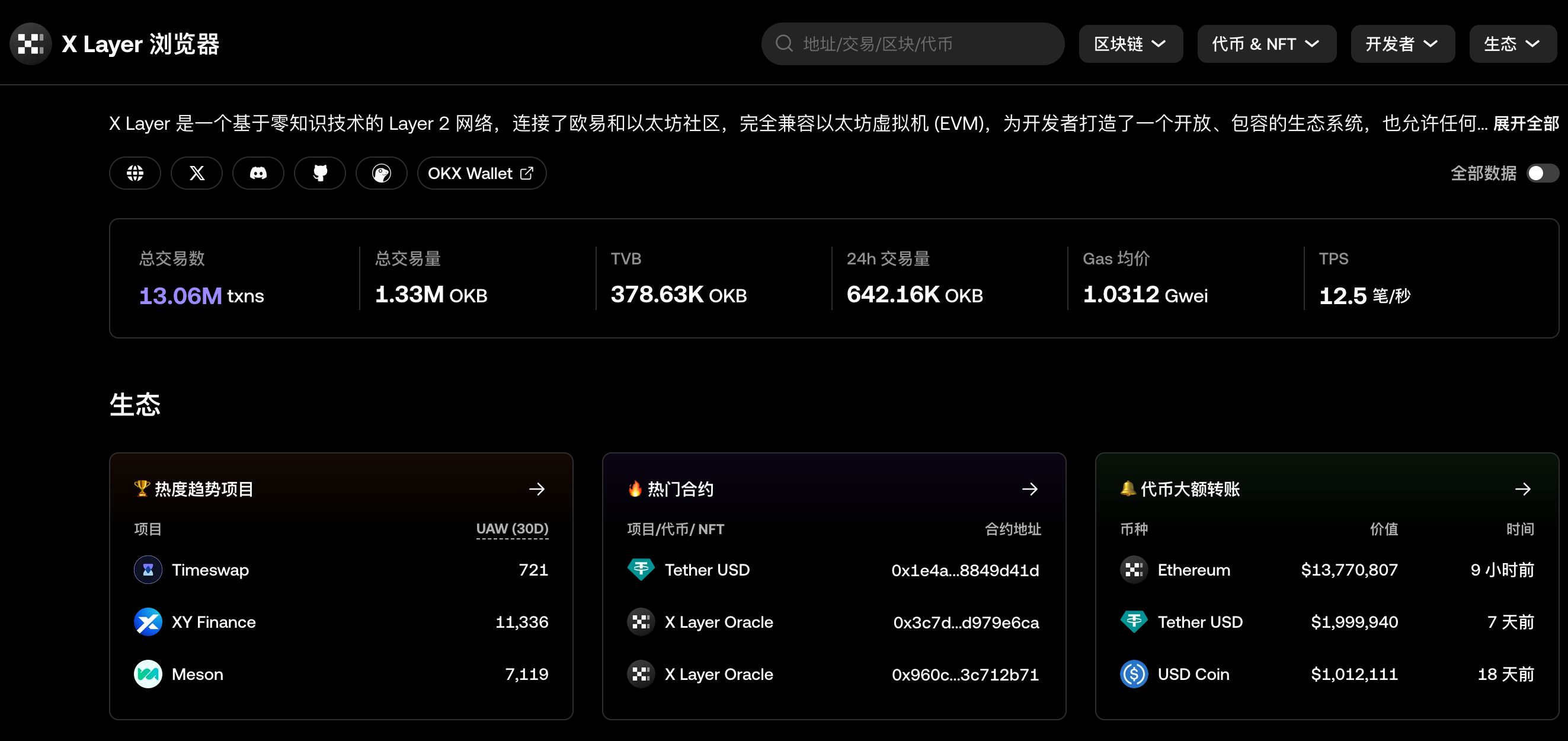Open the project website via globe icon
Viewport: 1568px width, 741px height.
pyautogui.click(x=135, y=173)
